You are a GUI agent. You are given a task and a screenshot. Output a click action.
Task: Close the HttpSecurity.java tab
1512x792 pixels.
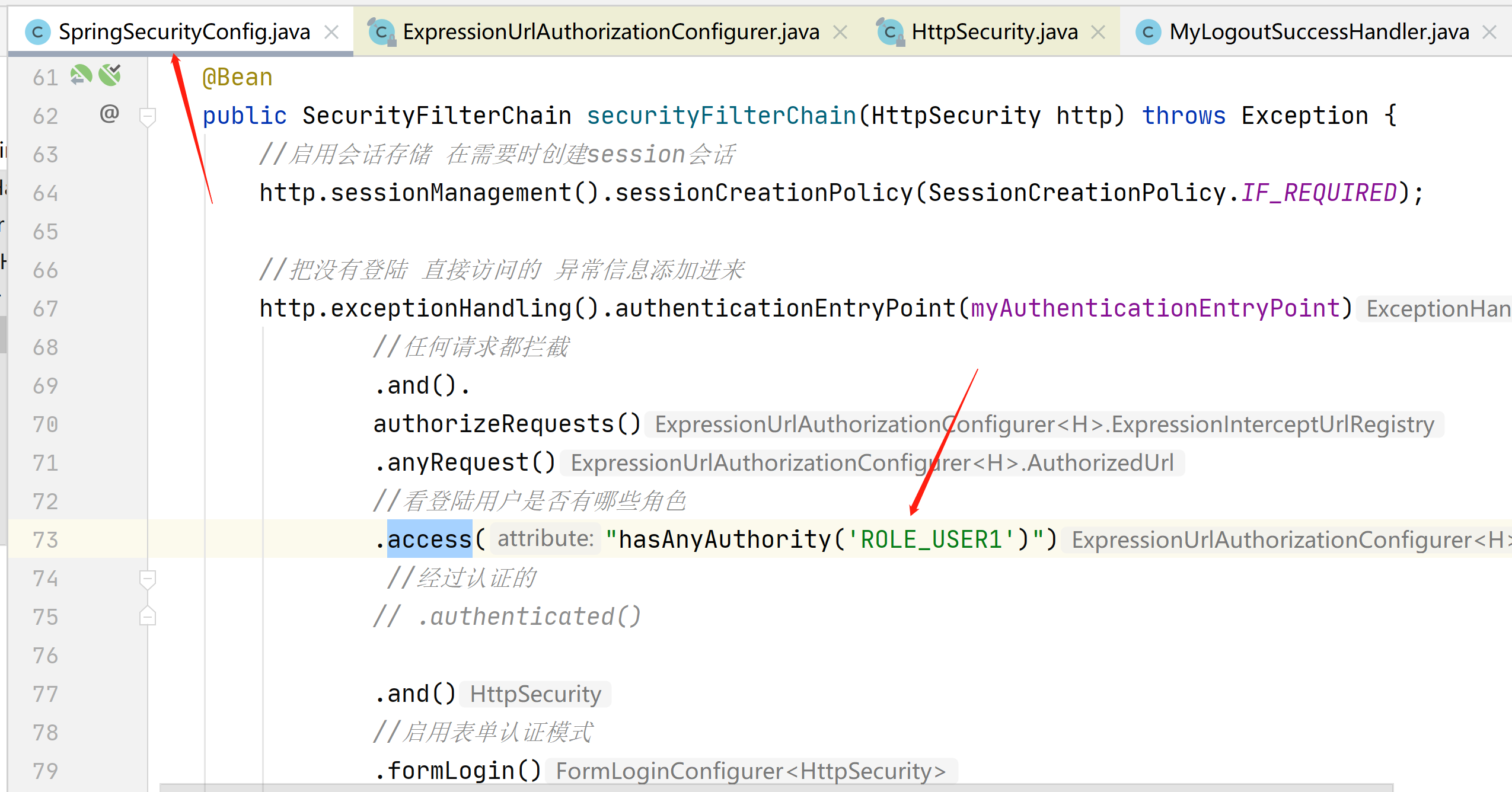tap(1098, 32)
